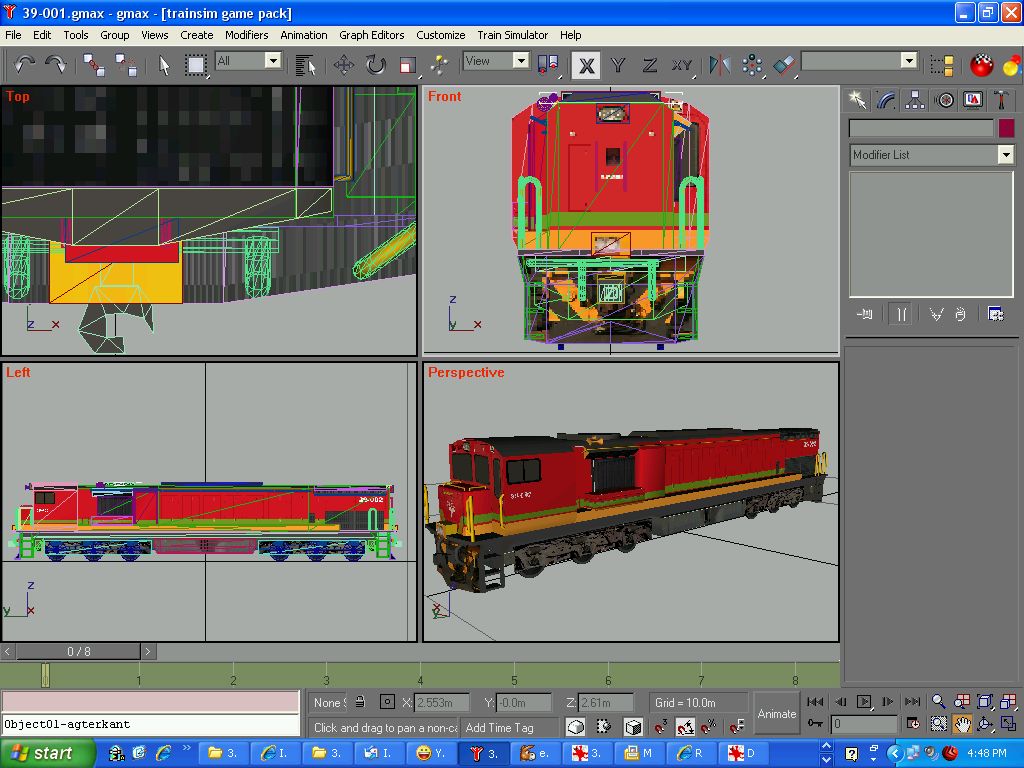Click the Mirror Selected Objects icon
The image size is (1024, 768).
[x=719, y=65]
